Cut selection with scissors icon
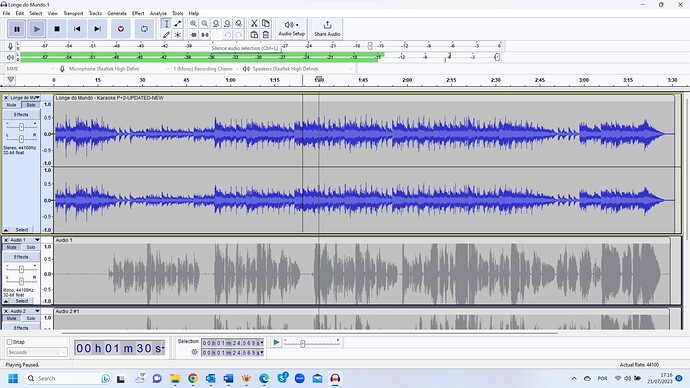Viewport: 690px width, 388px height. pos(254,24)
